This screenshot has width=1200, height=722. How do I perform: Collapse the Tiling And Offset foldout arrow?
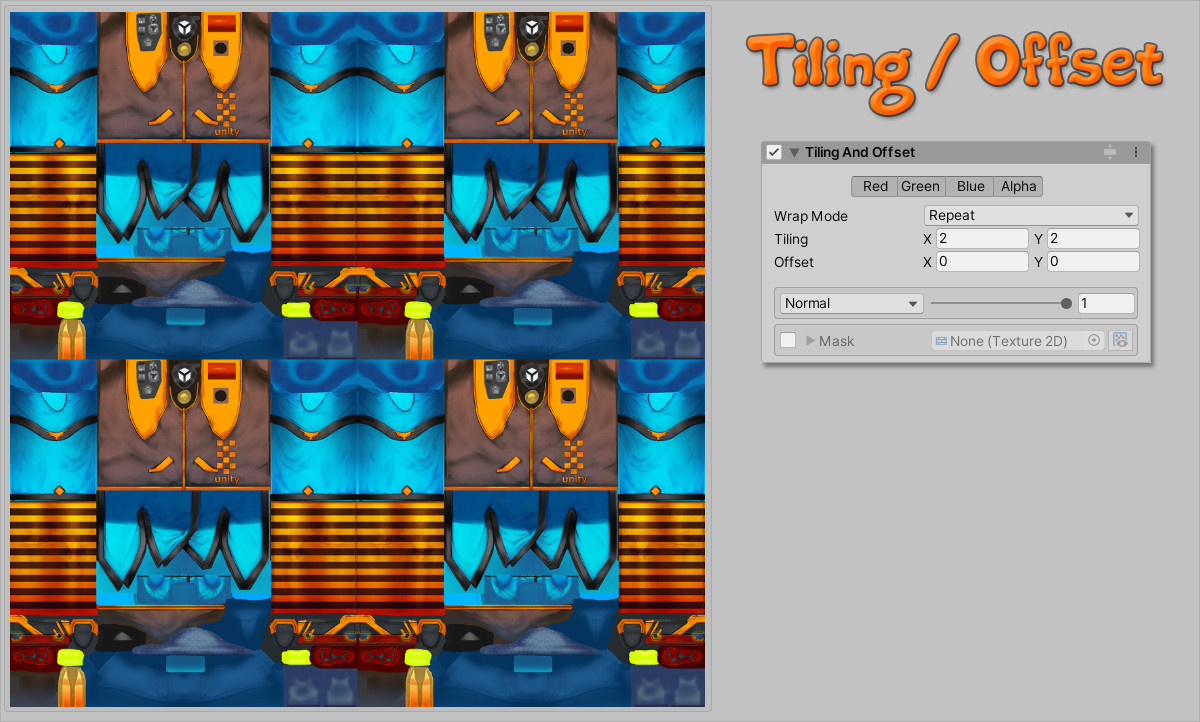coord(794,153)
